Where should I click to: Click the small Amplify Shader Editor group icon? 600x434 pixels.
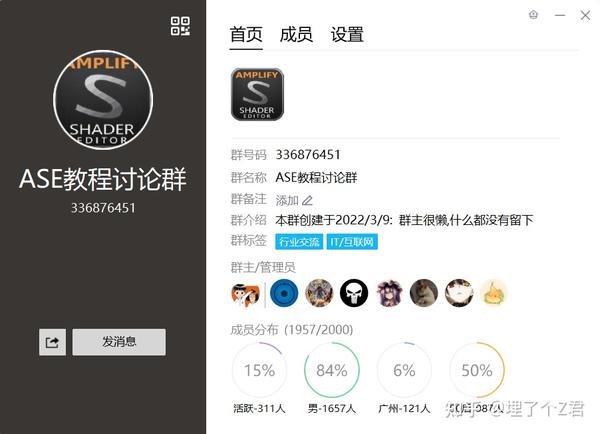(257, 95)
